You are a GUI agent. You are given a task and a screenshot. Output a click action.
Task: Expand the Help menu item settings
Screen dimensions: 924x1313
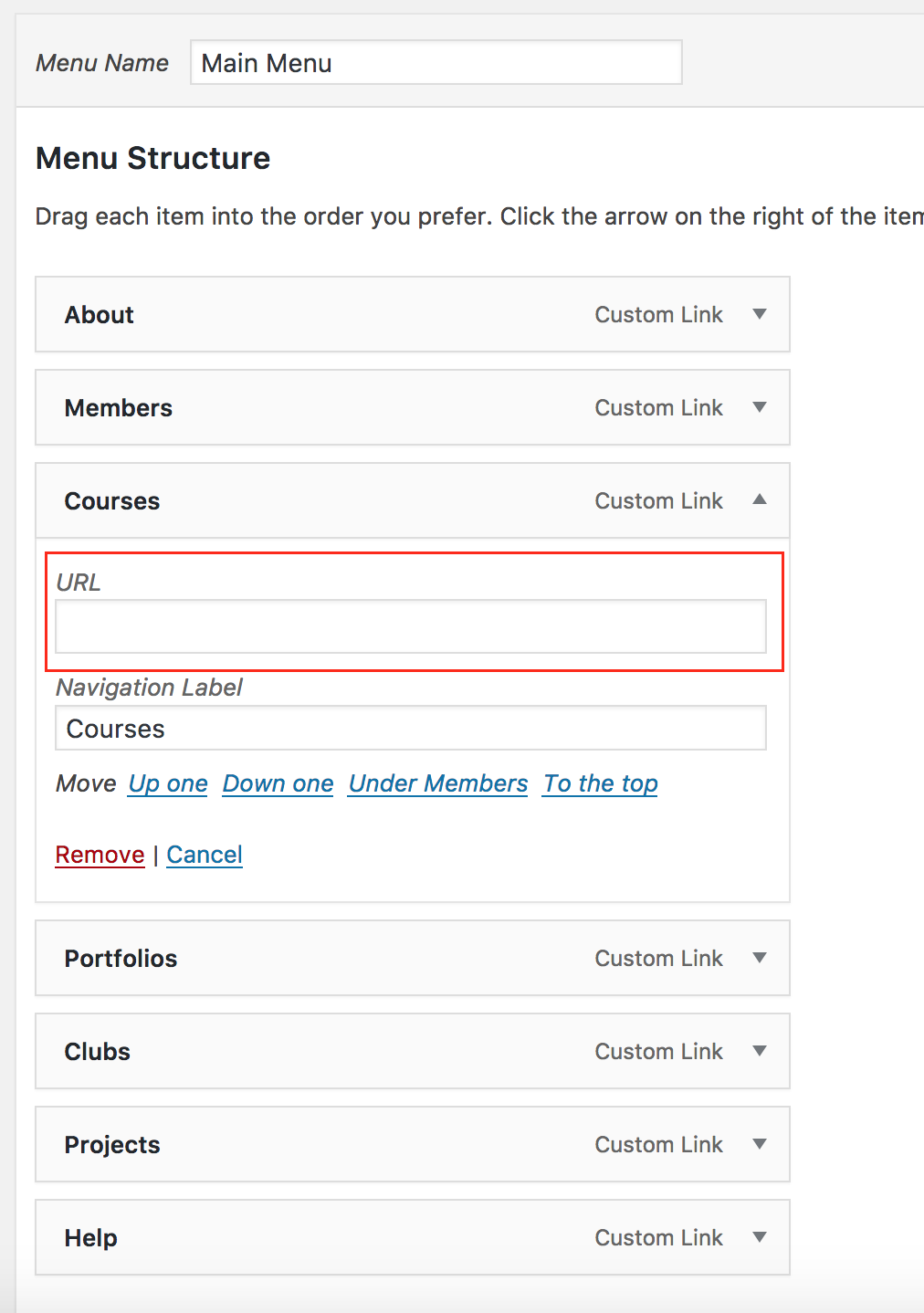coord(760,1237)
